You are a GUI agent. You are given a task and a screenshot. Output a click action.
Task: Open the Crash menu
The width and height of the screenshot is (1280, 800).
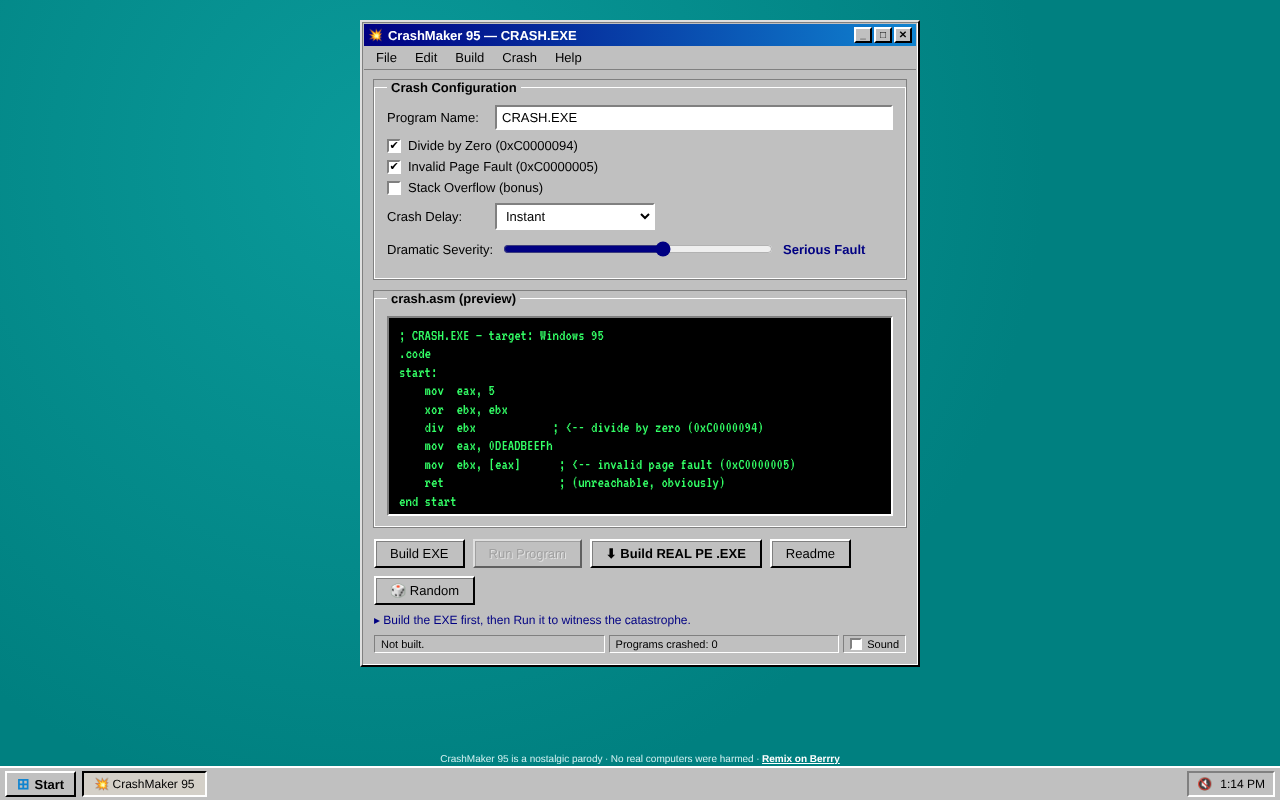click(x=519, y=58)
